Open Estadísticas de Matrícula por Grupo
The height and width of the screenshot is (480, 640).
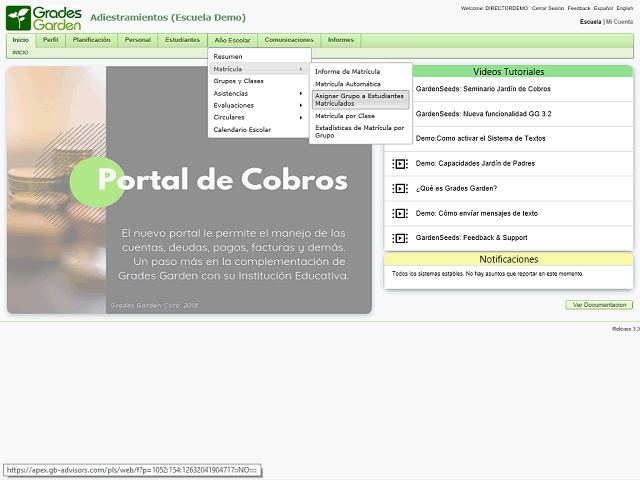360,132
